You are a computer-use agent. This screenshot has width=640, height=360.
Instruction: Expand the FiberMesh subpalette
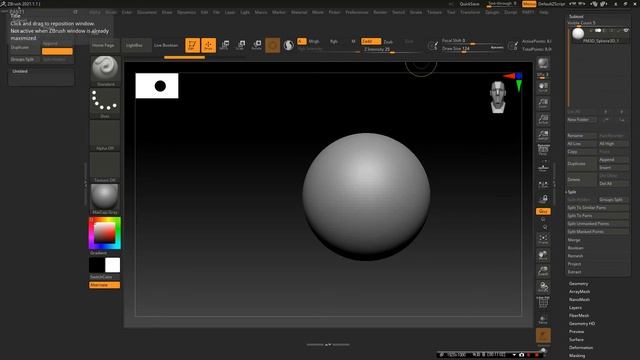click(x=579, y=316)
